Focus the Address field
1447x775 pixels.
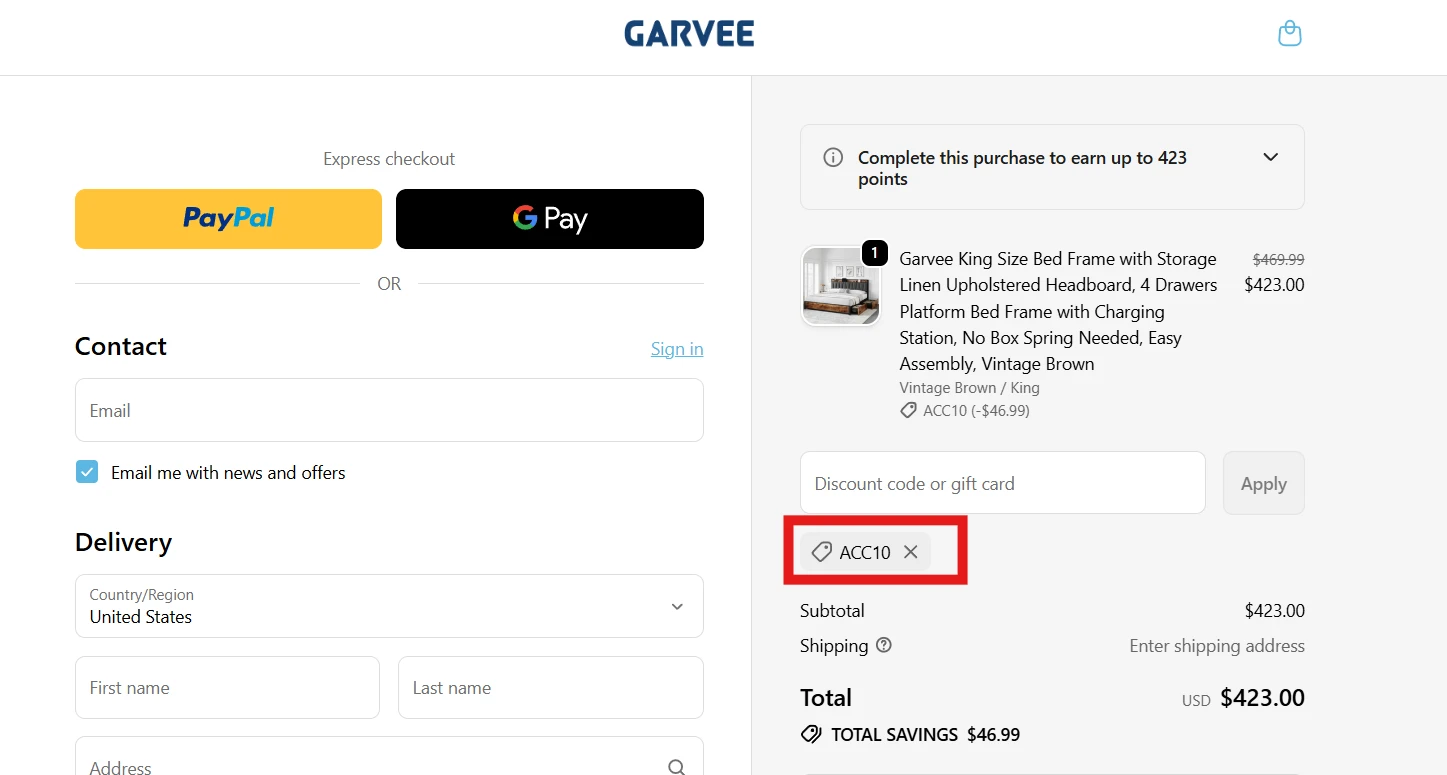click(x=389, y=757)
